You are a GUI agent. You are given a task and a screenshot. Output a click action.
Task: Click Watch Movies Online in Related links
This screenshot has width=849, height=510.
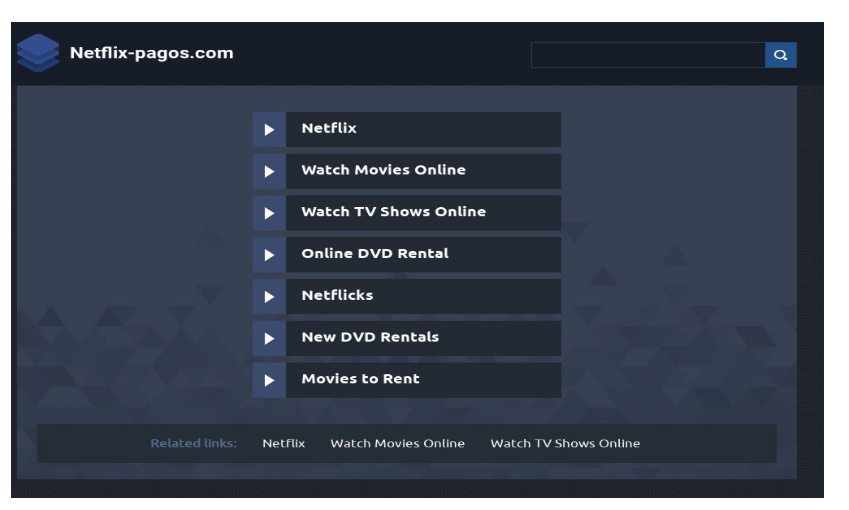pyautogui.click(x=397, y=443)
